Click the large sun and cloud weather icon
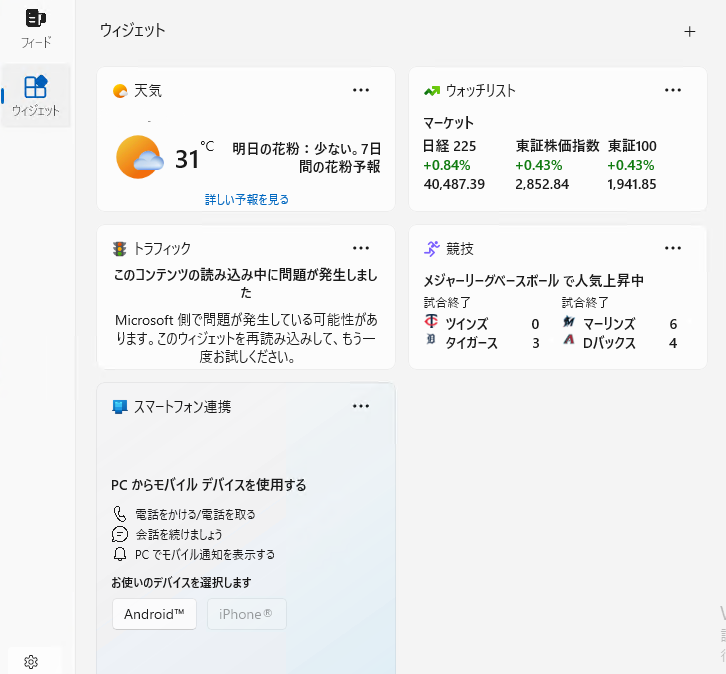 pos(139,157)
